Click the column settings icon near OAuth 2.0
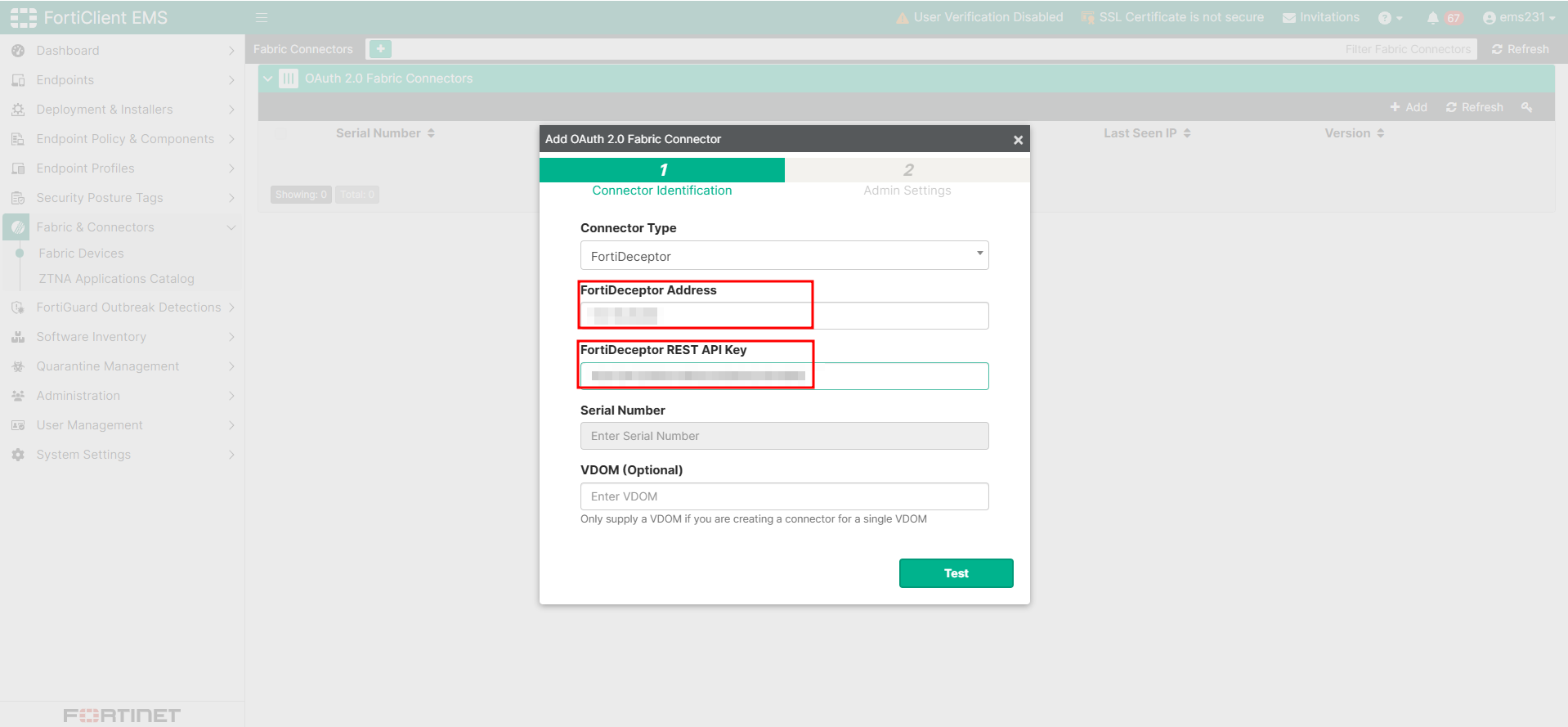Image resolution: width=1568 pixels, height=727 pixels. pyautogui.click(x=289, y=79)
